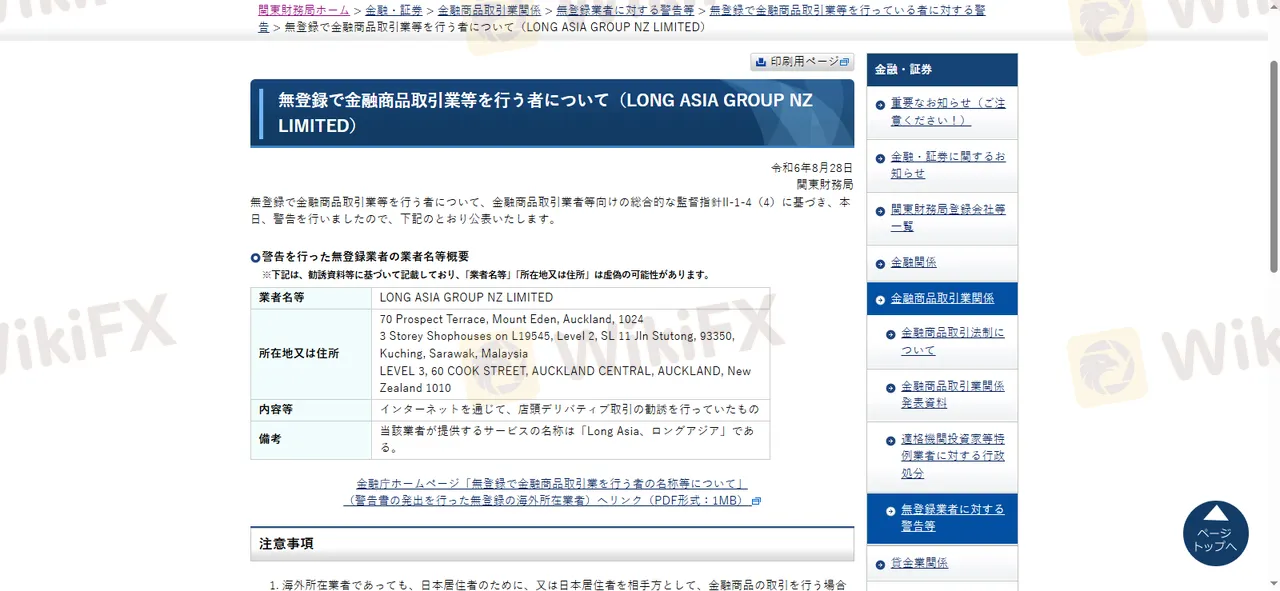
Task: Click arrow icon beside 無登録業者に対する警告等
Action: point(891,510)
